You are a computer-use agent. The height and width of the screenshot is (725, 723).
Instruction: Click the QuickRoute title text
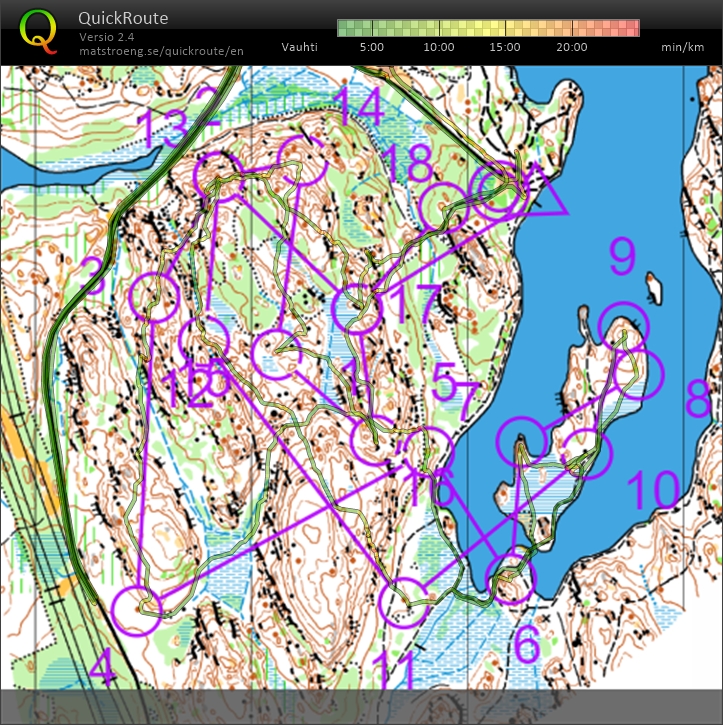(123, 18)
